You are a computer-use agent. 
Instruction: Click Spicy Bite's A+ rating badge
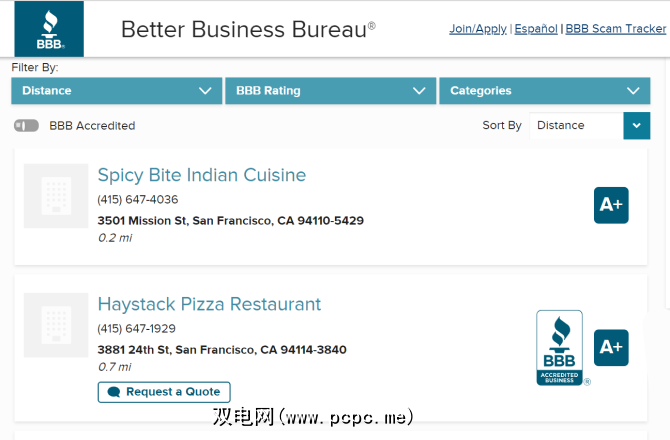[611, 205]
